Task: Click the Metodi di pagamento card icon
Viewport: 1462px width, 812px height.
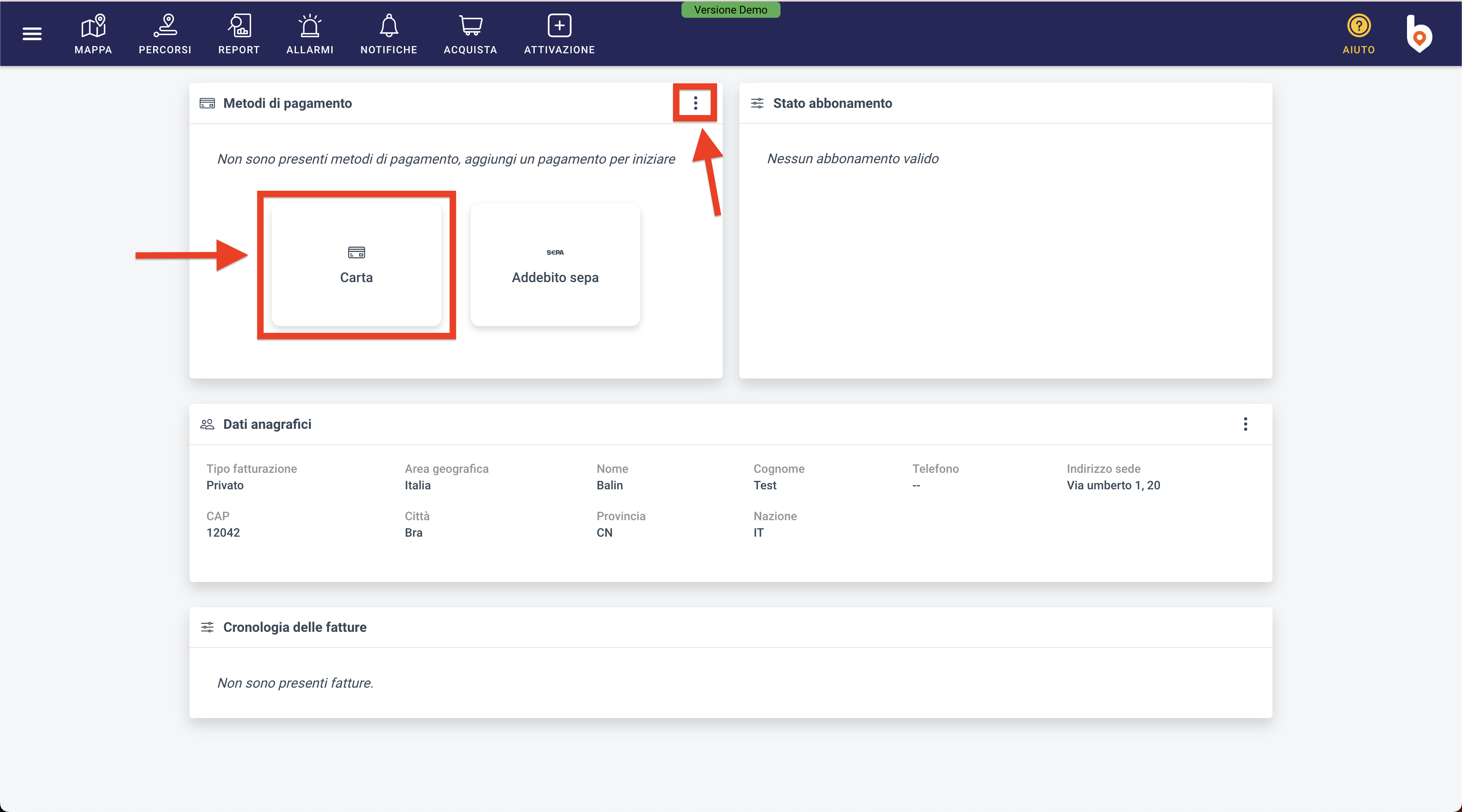Action: tap(207, 103)
